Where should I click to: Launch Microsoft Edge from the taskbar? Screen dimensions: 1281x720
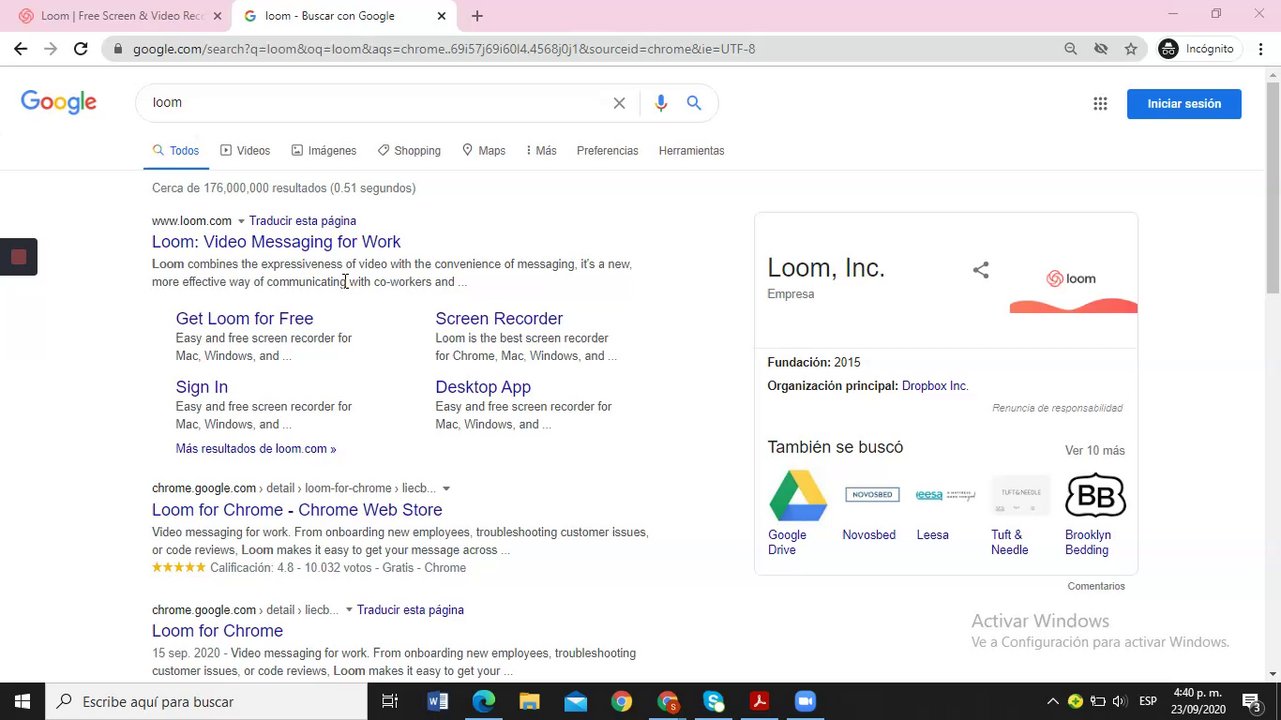pos(483,702)
